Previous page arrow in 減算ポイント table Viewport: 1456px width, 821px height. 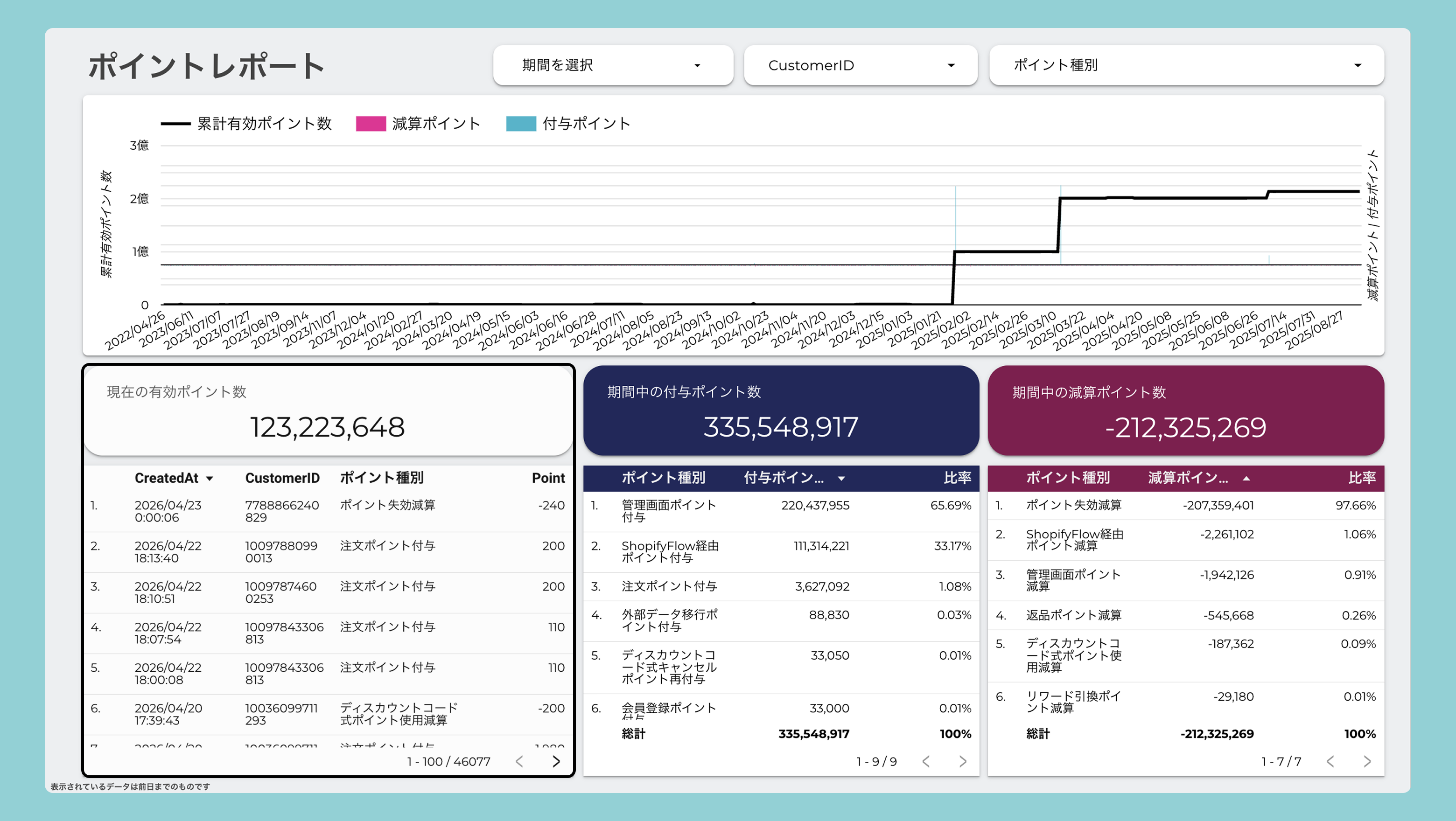tap(1330, 761)
